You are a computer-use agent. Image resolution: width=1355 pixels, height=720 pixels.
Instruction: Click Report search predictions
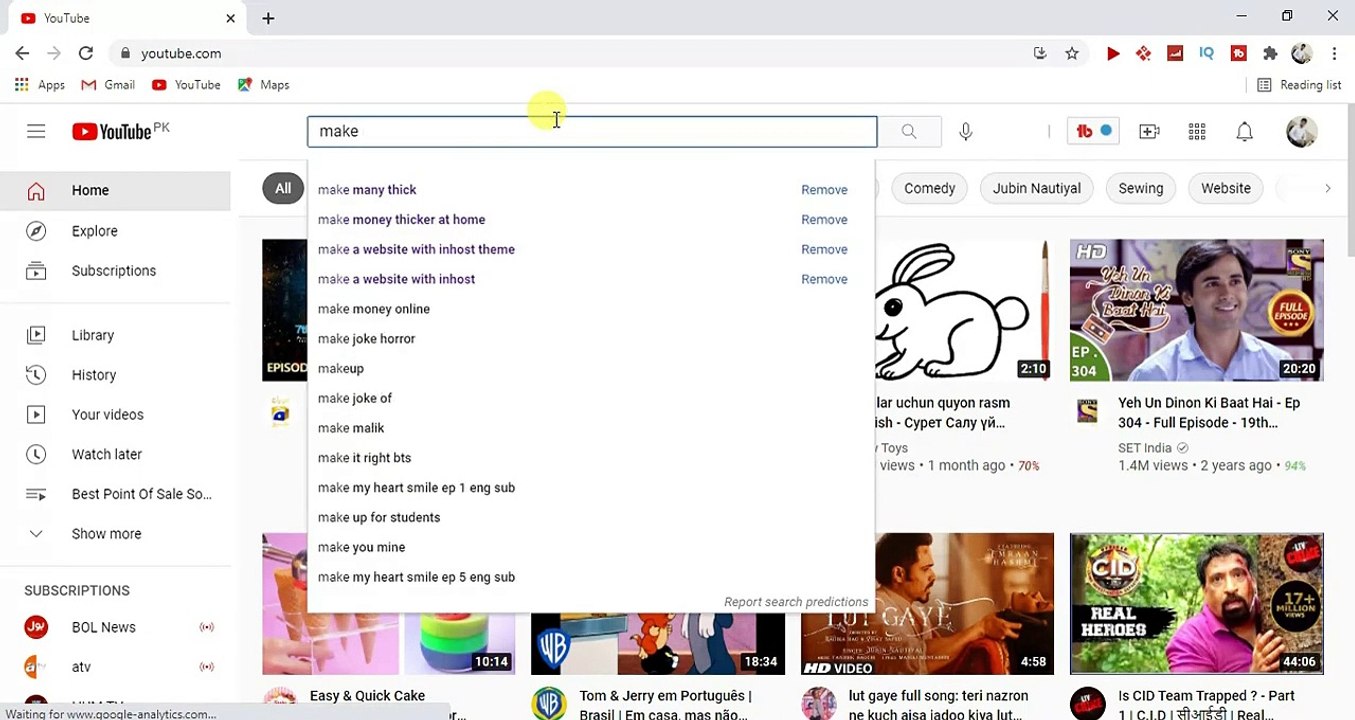796,602
